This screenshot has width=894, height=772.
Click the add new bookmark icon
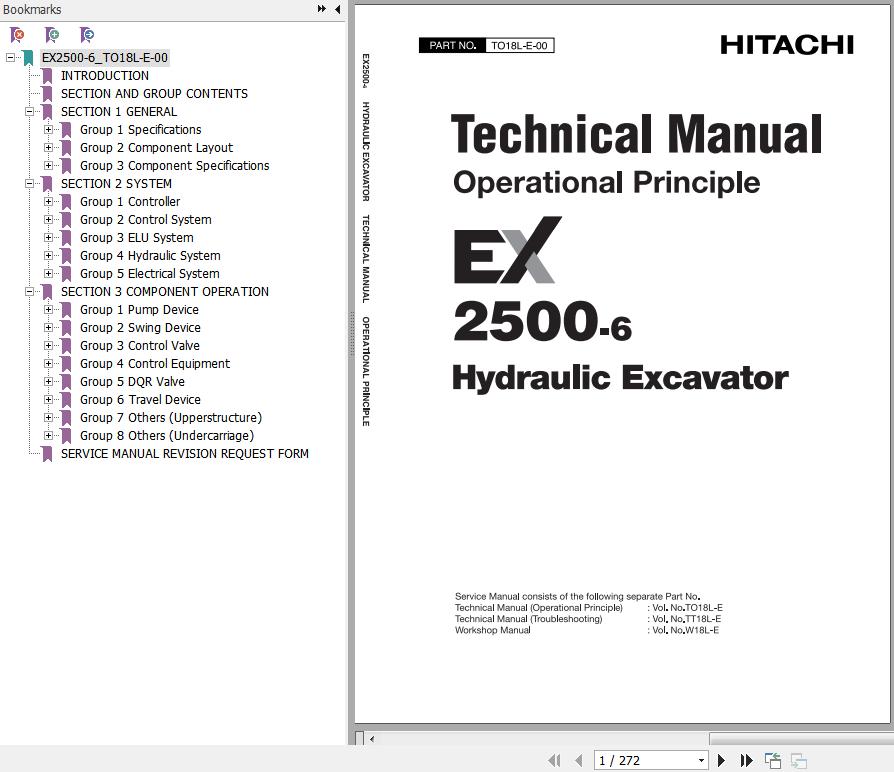coord(52,35)
